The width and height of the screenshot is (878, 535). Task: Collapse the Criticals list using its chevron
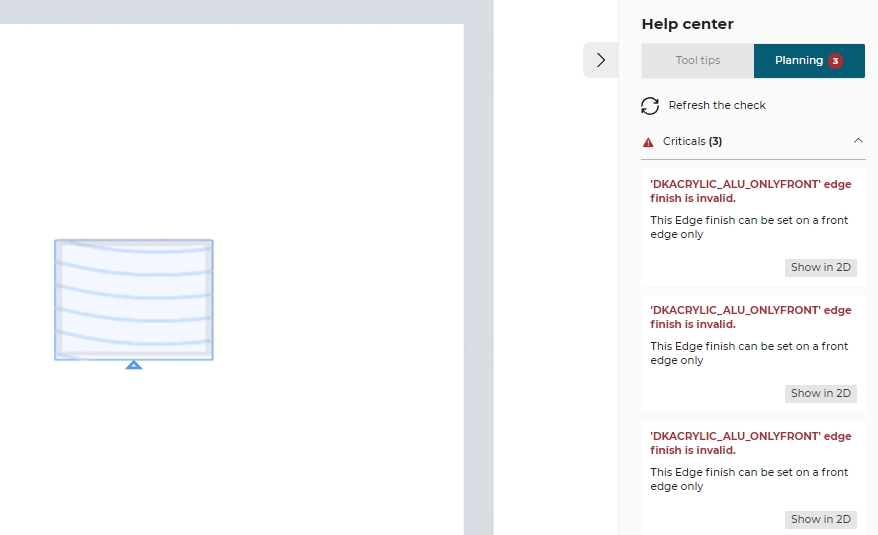(x=858, y=141)
